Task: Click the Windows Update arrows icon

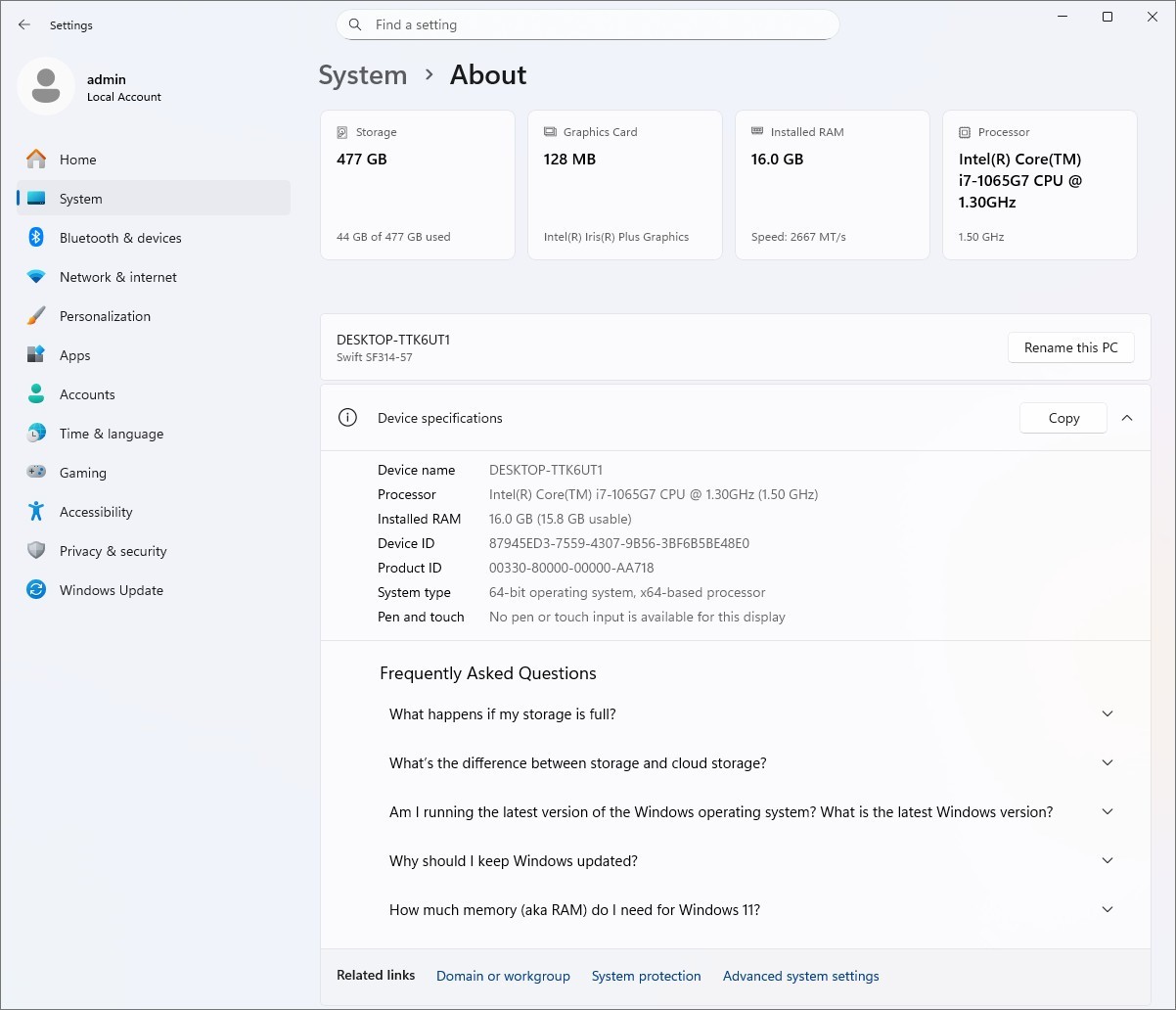Action: click(x=36, y=590)
